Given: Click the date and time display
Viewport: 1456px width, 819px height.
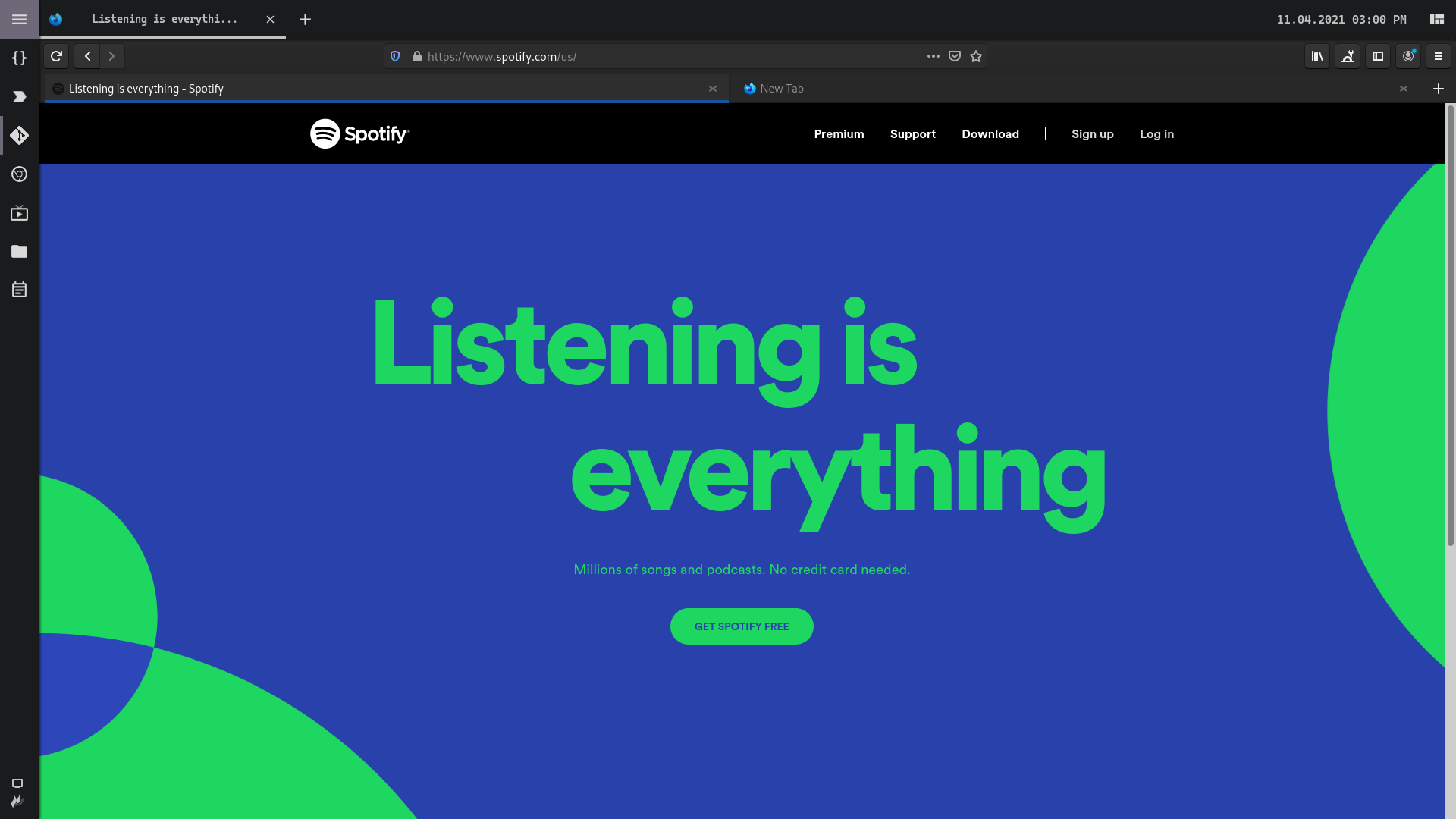Looking at the screenshot, I should coord(1341,20).
